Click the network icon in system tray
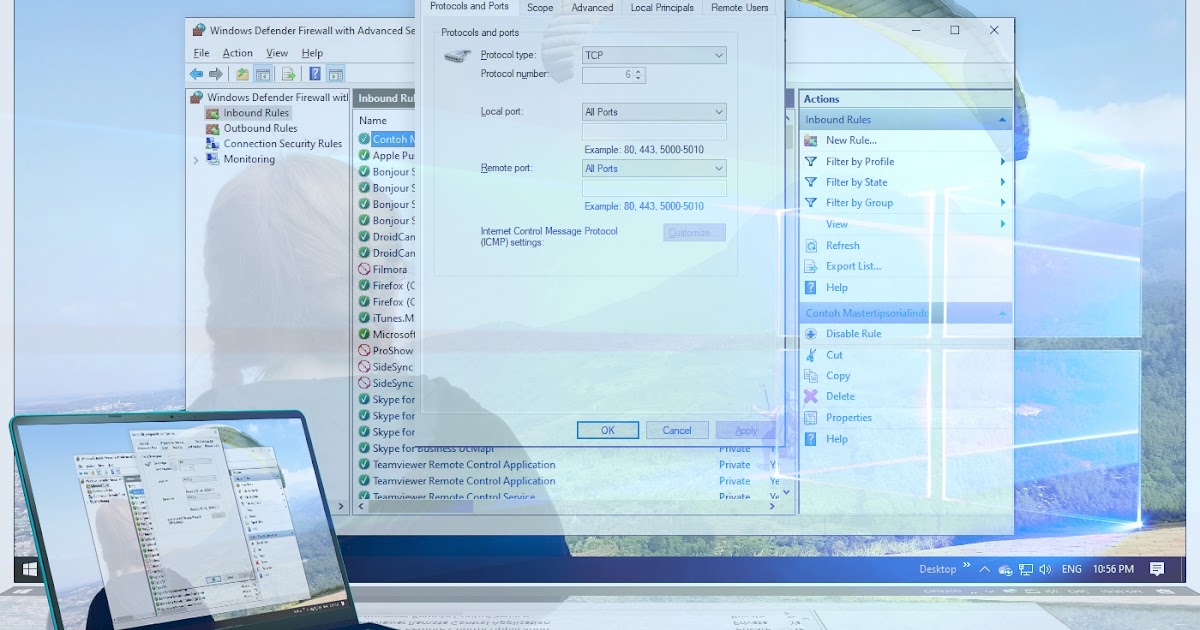The width and height of the screenshot is (1200, 630). (1025, 569)
